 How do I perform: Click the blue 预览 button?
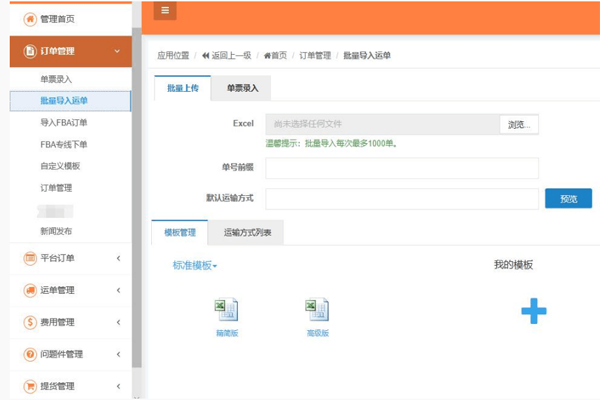(568, 199)
